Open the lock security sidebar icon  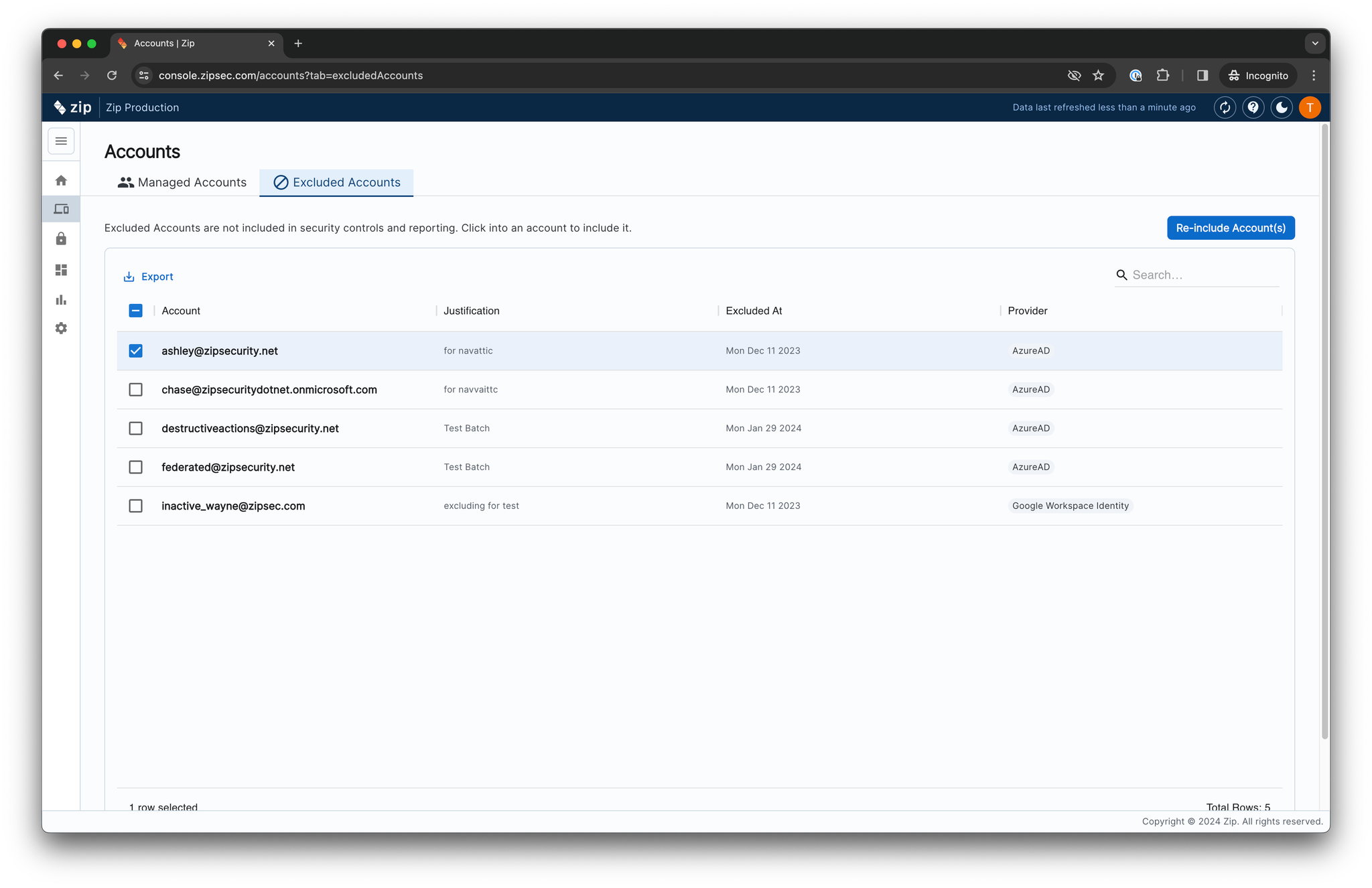point(61,239)
